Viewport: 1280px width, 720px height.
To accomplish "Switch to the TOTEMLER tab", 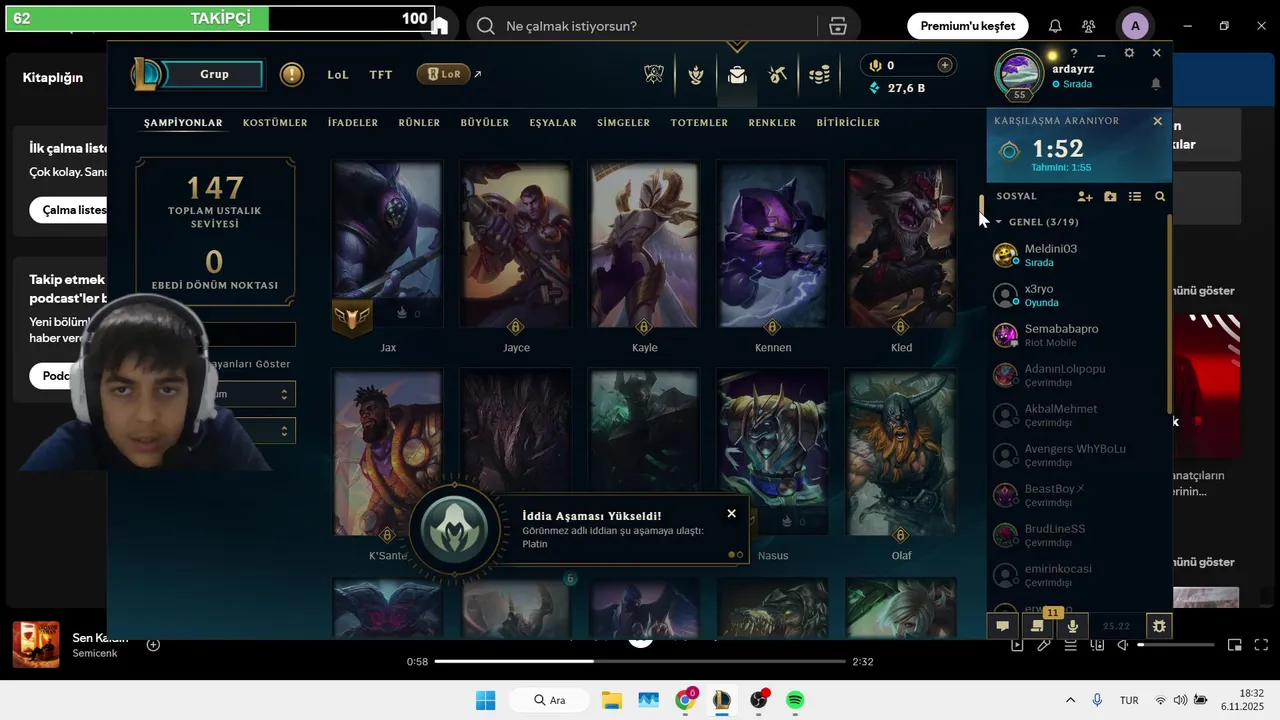I will [699, 123].
